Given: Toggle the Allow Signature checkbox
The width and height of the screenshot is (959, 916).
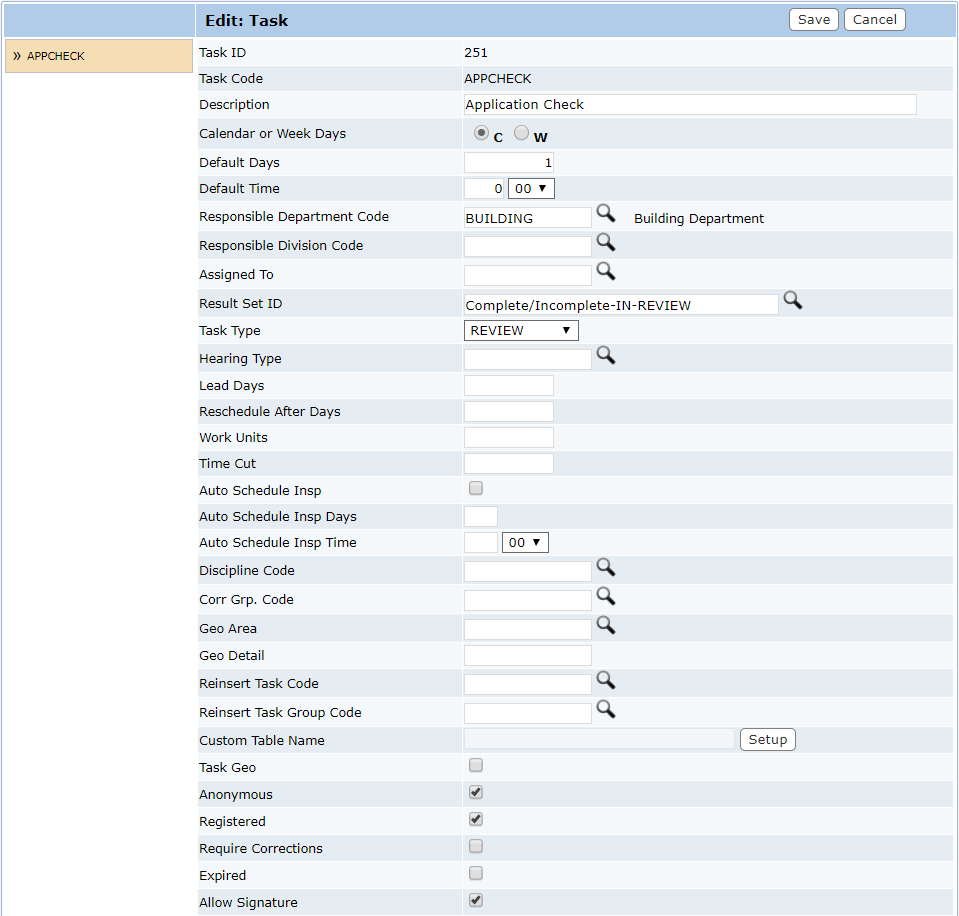Looking at the screenshot, I should 476,901.
